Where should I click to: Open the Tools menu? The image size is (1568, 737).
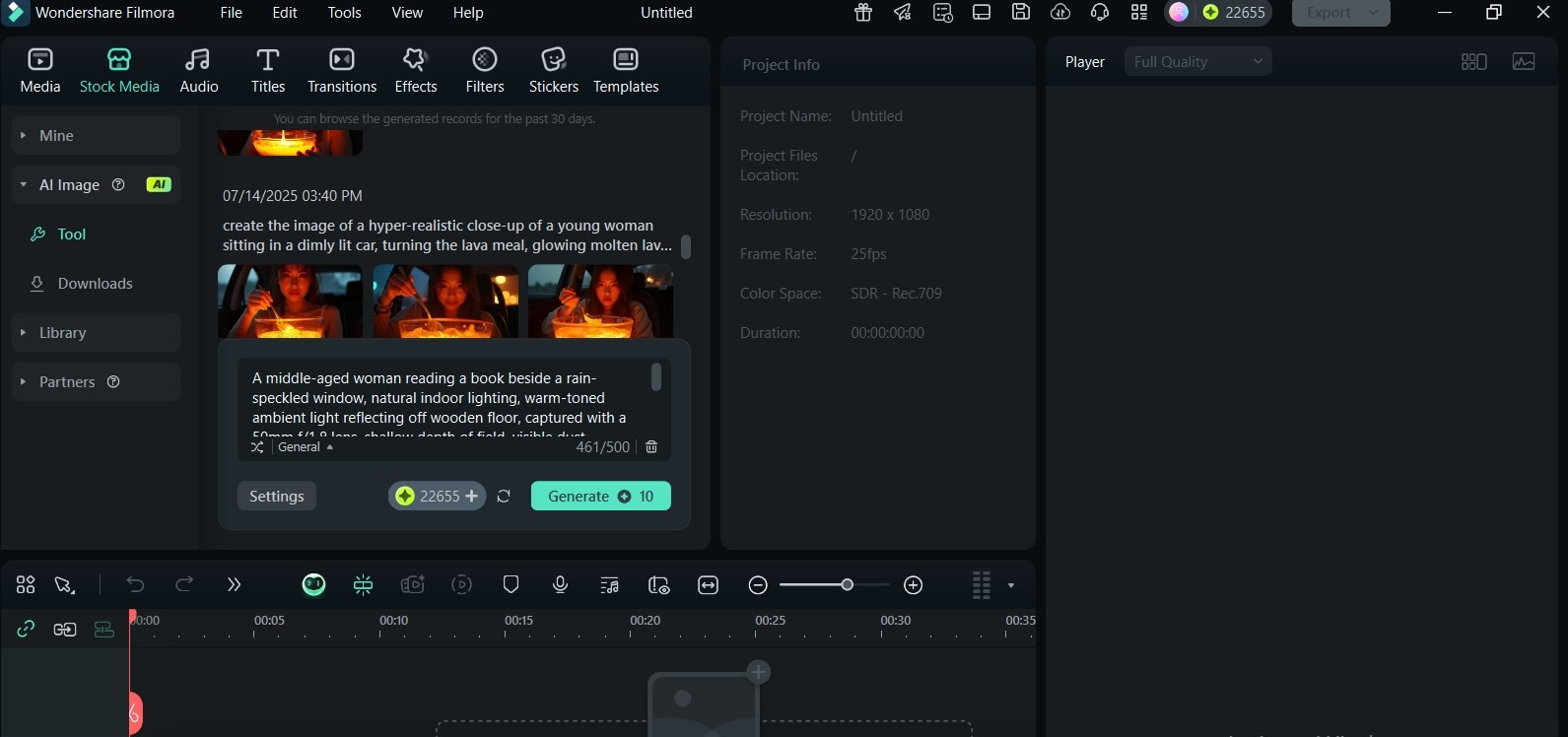pos(344,13)
